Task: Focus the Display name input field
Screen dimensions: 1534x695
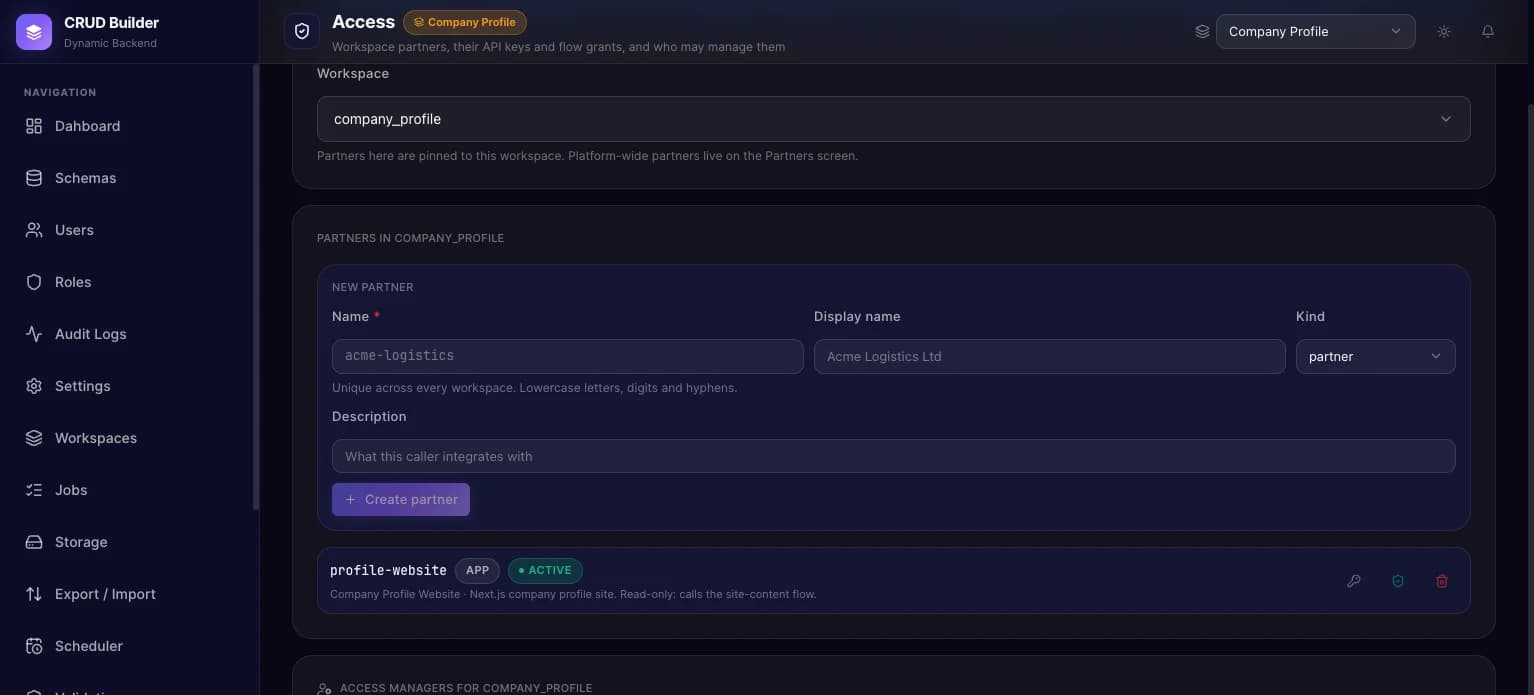Action: pos(1049,356)
